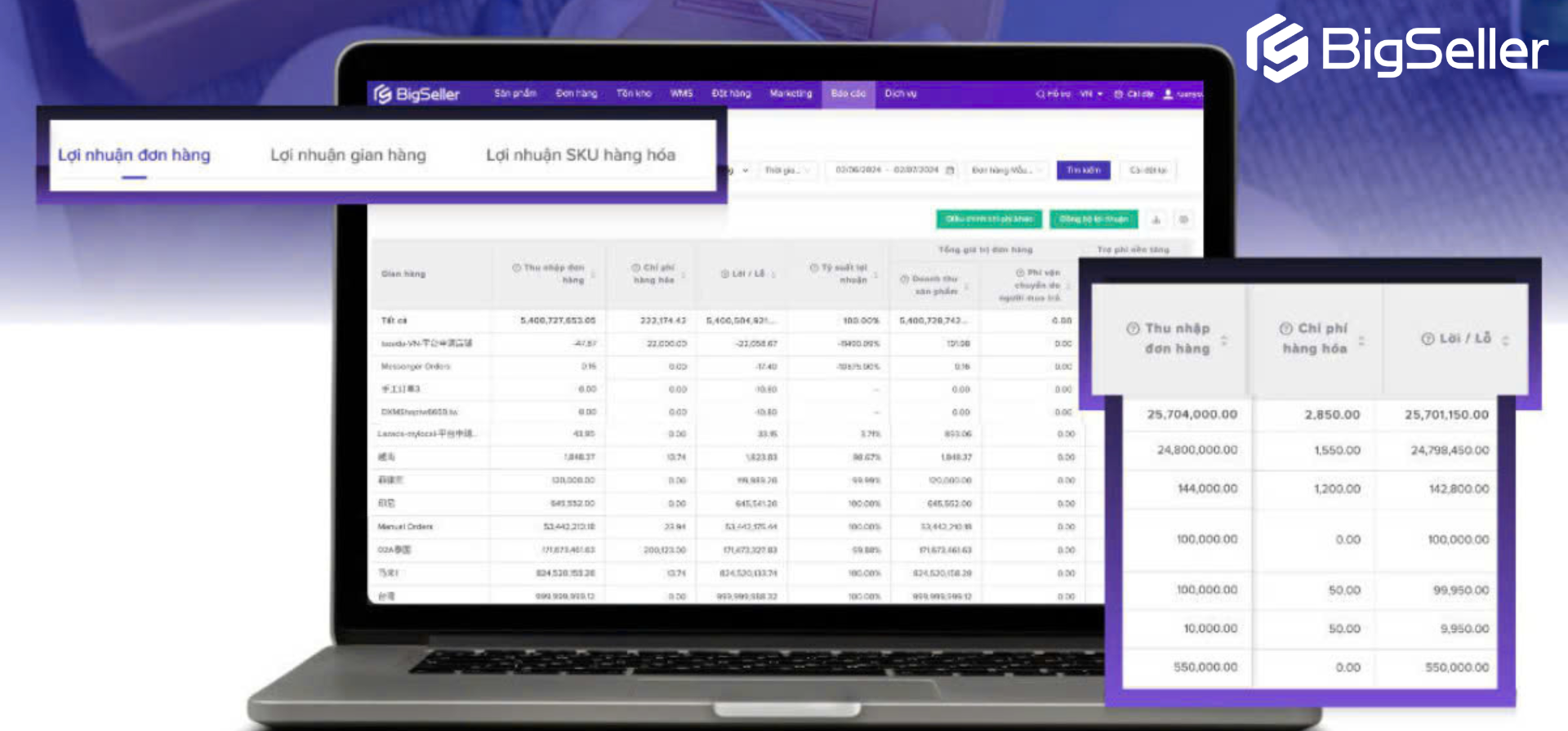Click the user account icon in navbar
Image resolution: width=1568 pixels, height=731 pixels.
(x=1168, y=94)
